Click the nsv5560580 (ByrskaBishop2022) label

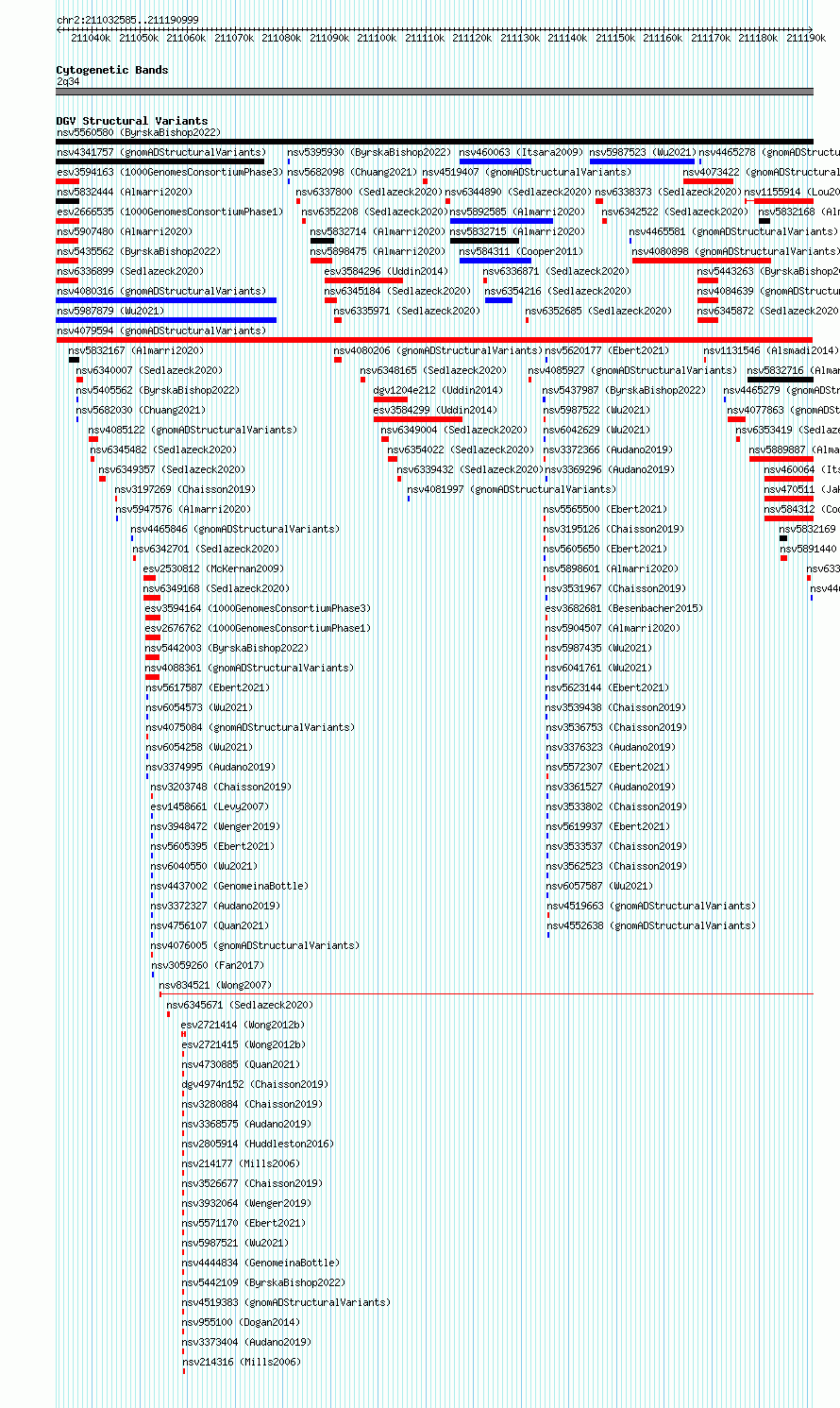click(138, 133)
